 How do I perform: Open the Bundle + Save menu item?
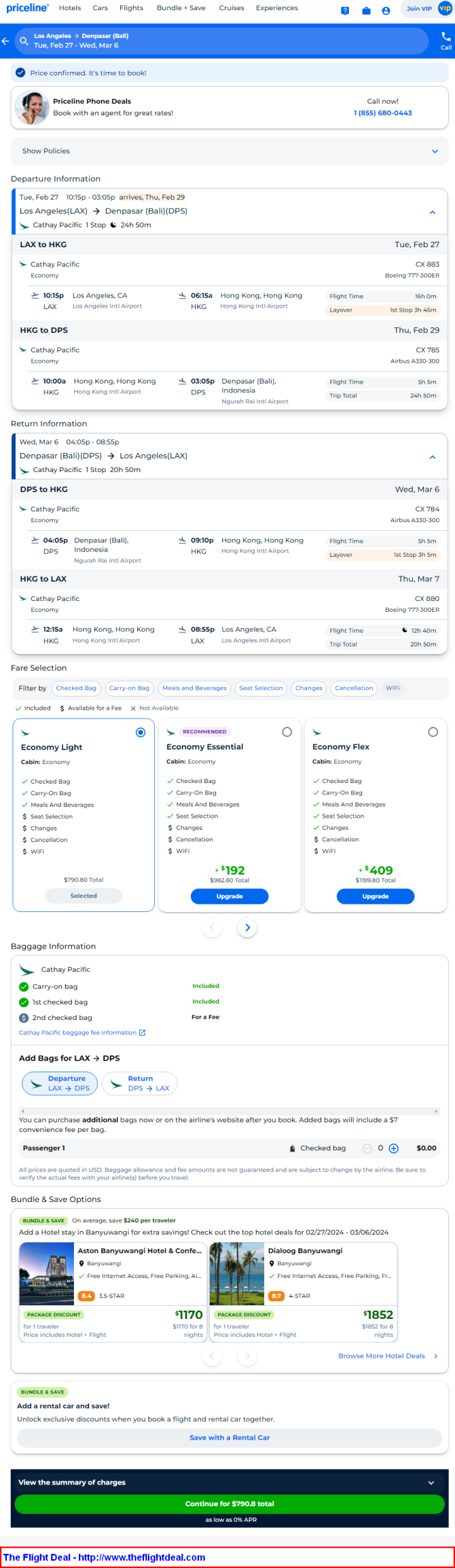click(181, 8)
